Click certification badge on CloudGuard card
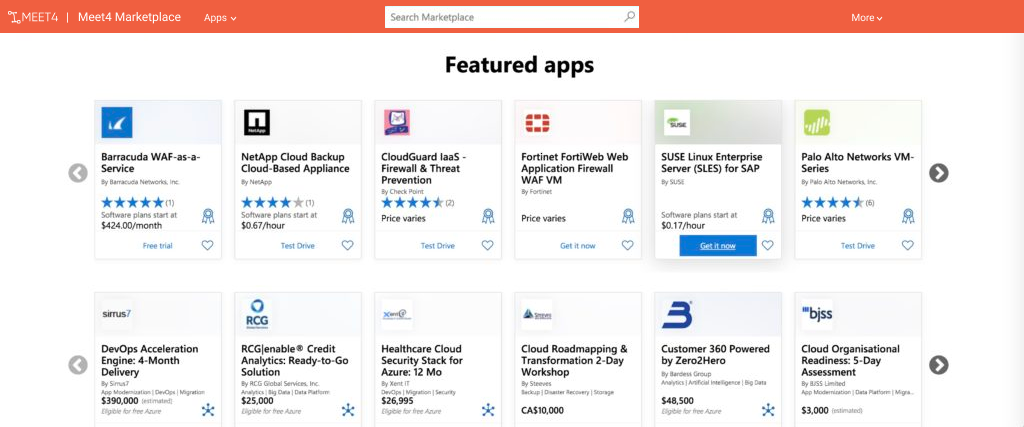The width and height of the screenshot is (1024, 427). (x=488, y=215)
